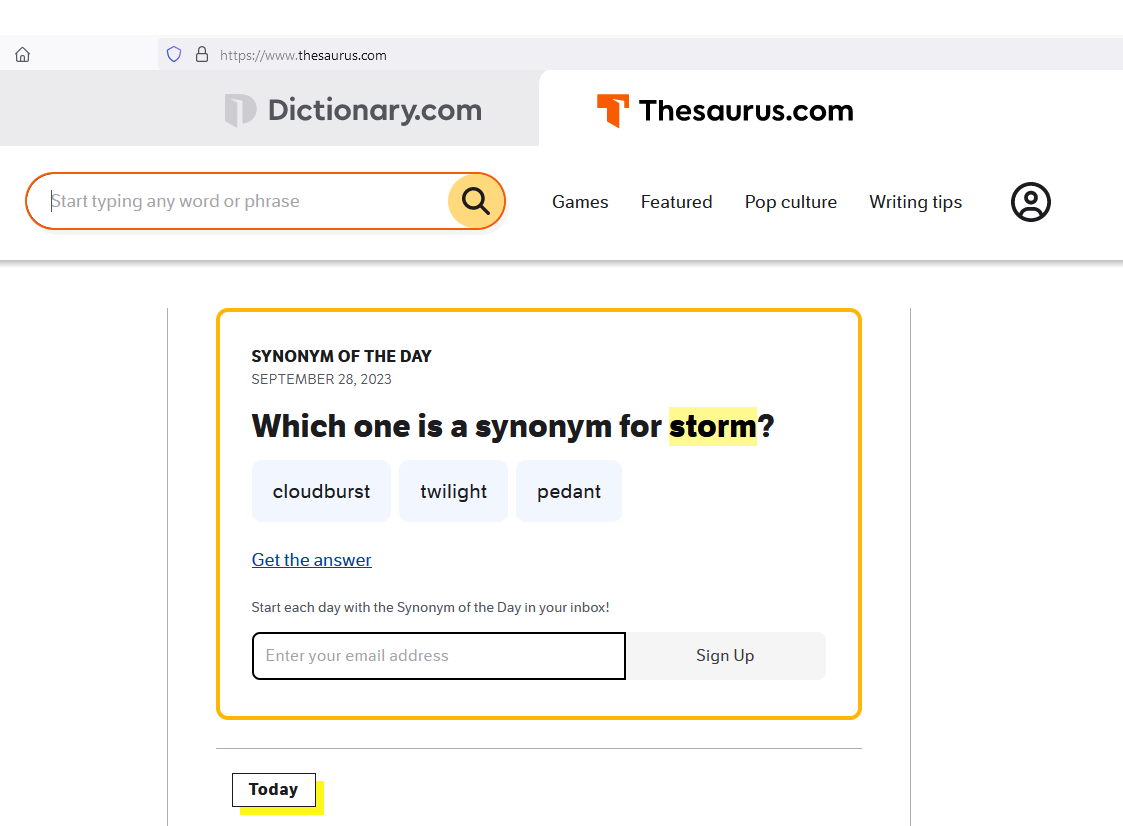The width and height of the screenshot is (1123, 826).
Task: Click the magnifying glass search button
Action: 476,201
